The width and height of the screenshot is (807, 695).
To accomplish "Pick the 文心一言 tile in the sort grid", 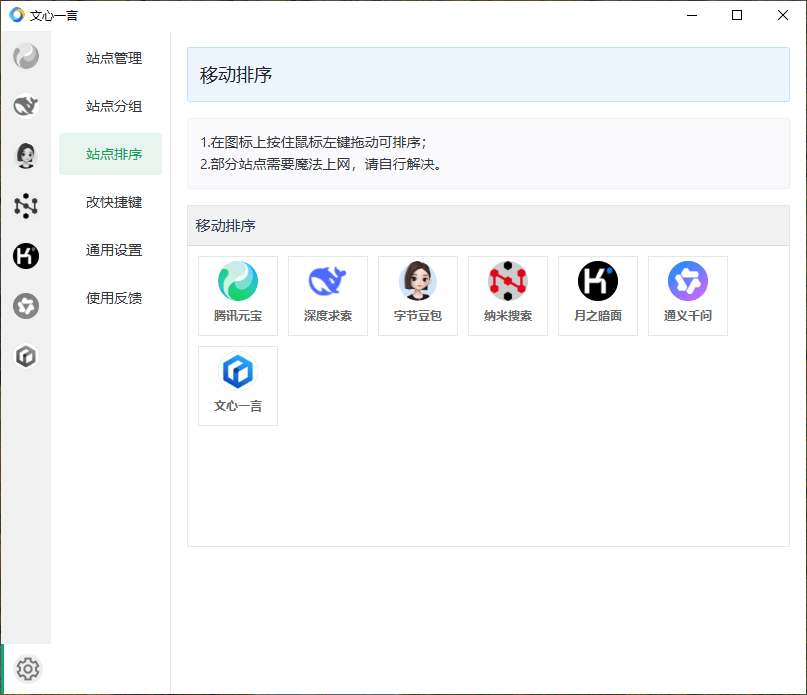I will click(238, 386).
